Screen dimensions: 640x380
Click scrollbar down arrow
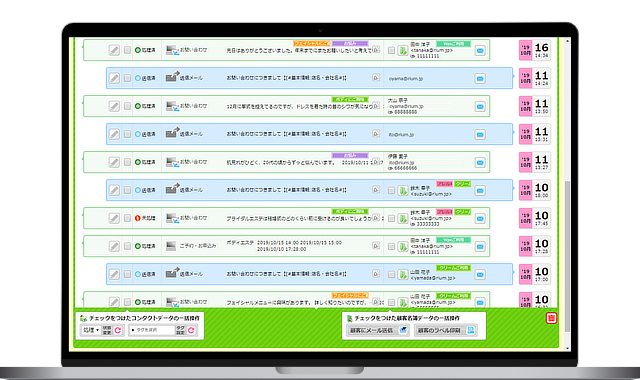567,348
